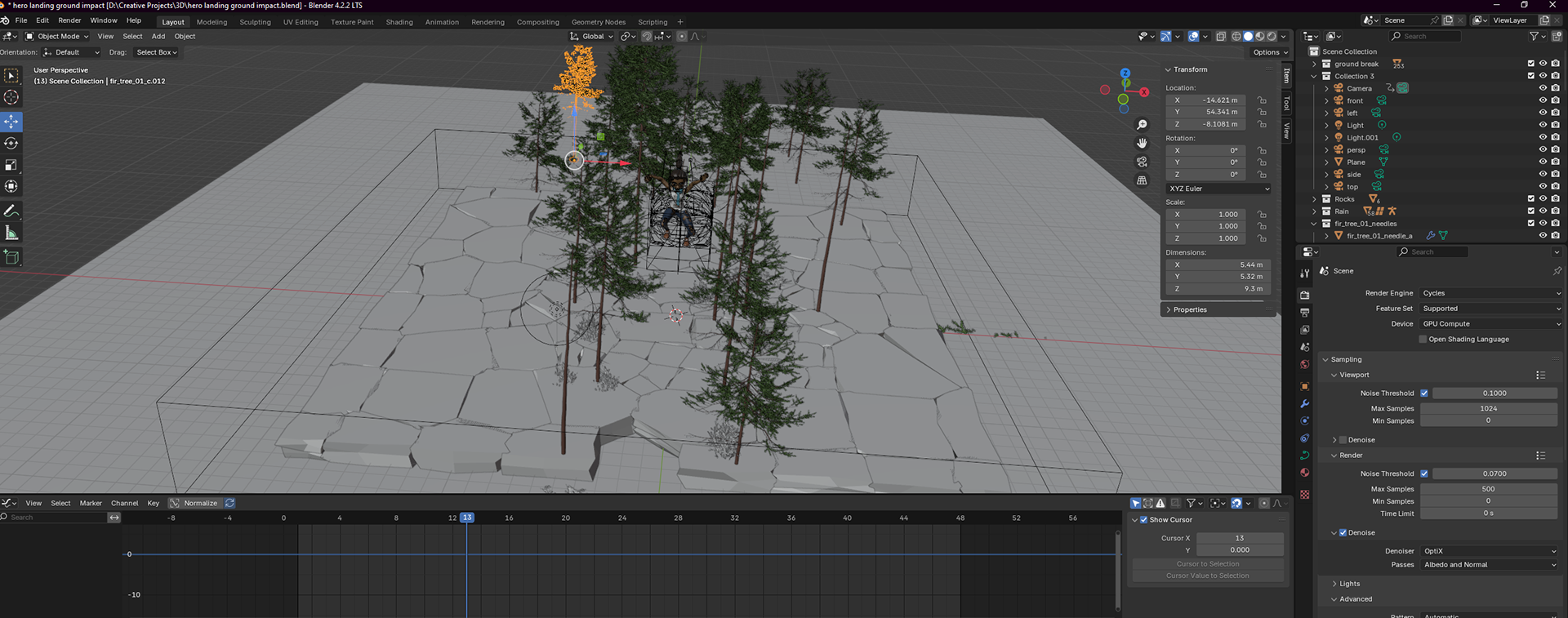The width and height of the screenshot is (1568, 618).
Task: Open the Render Engine Cycles dropdown
Action: click(x=1491, y=293)
